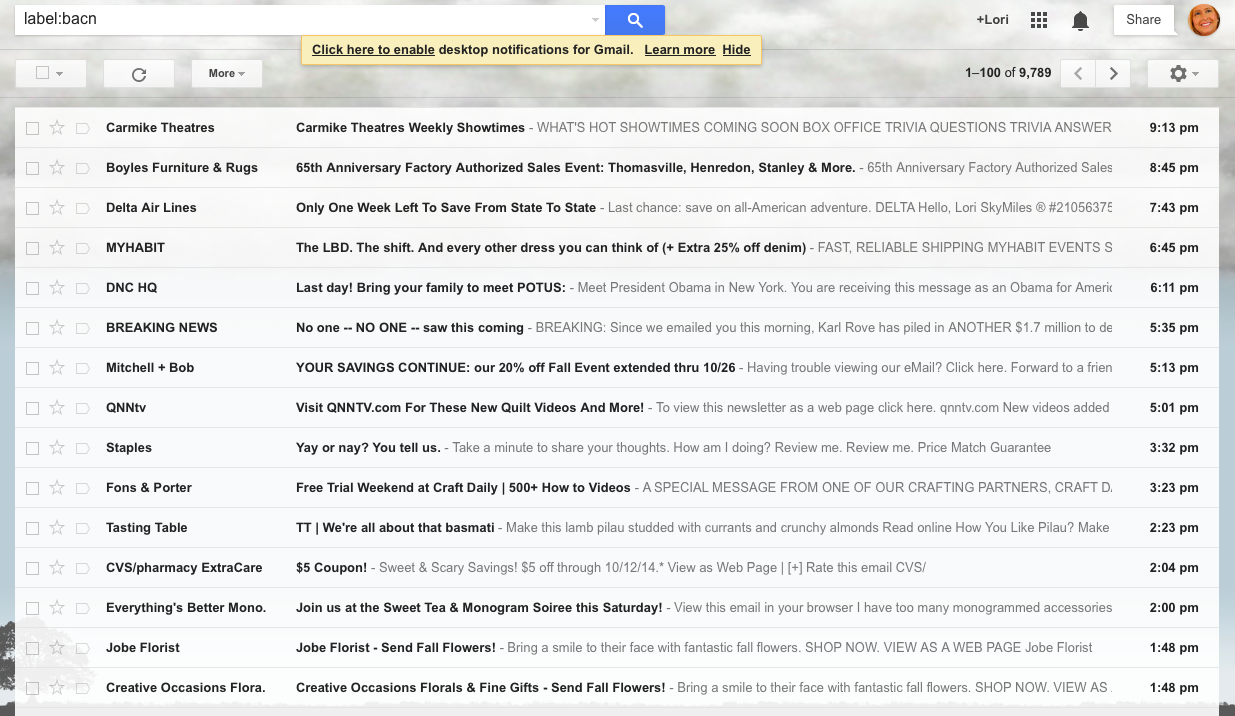Open the '$5 Coupon!' email
This screenshot has height=716, width=1235.
click(x=331, y=567)
